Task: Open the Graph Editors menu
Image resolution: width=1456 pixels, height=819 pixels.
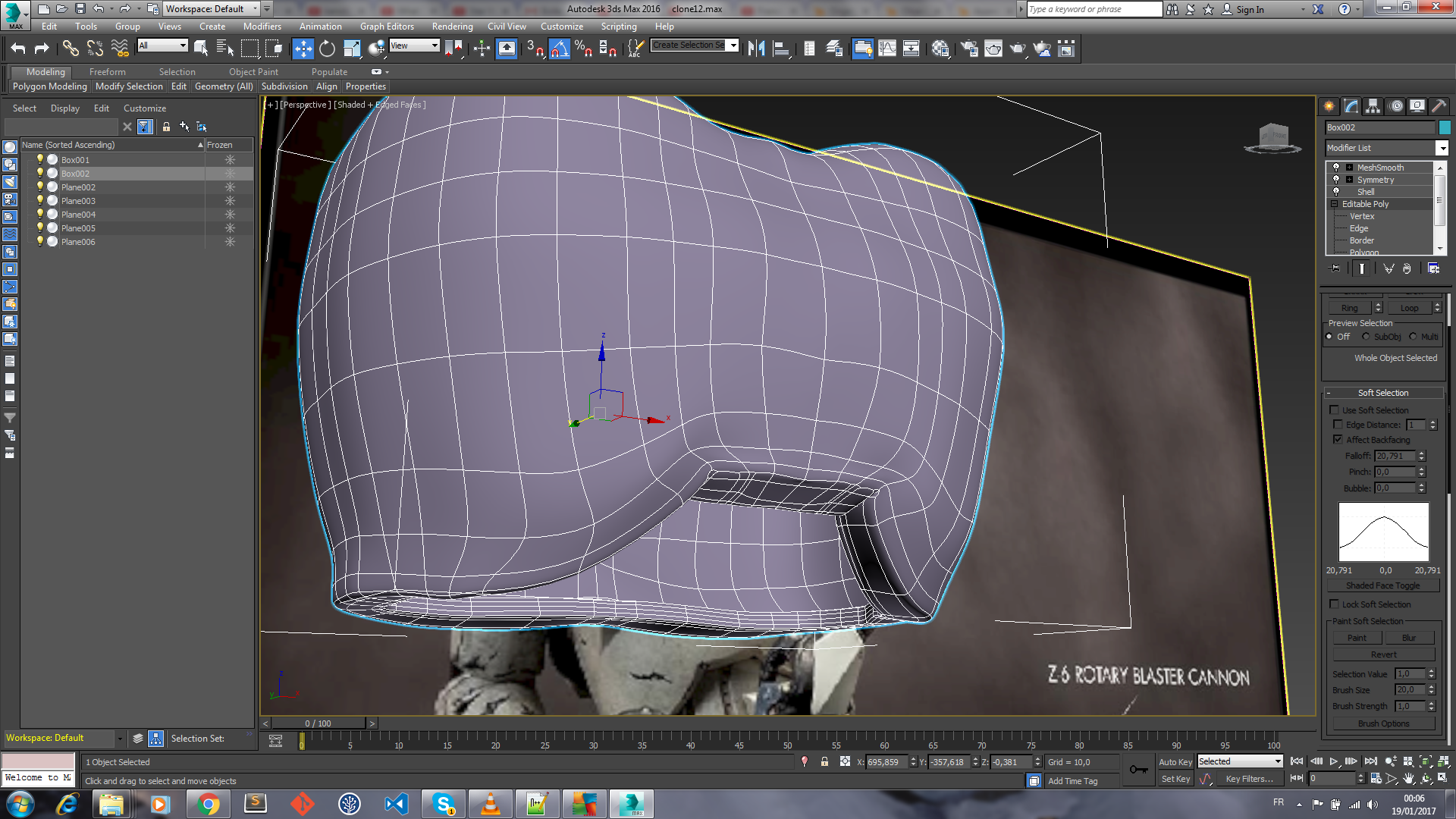Action: tap(387, 27)
